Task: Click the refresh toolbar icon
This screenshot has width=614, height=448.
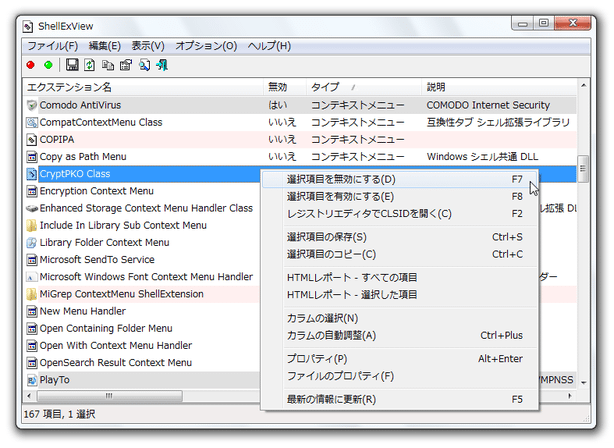Action: tap(90, 65)
